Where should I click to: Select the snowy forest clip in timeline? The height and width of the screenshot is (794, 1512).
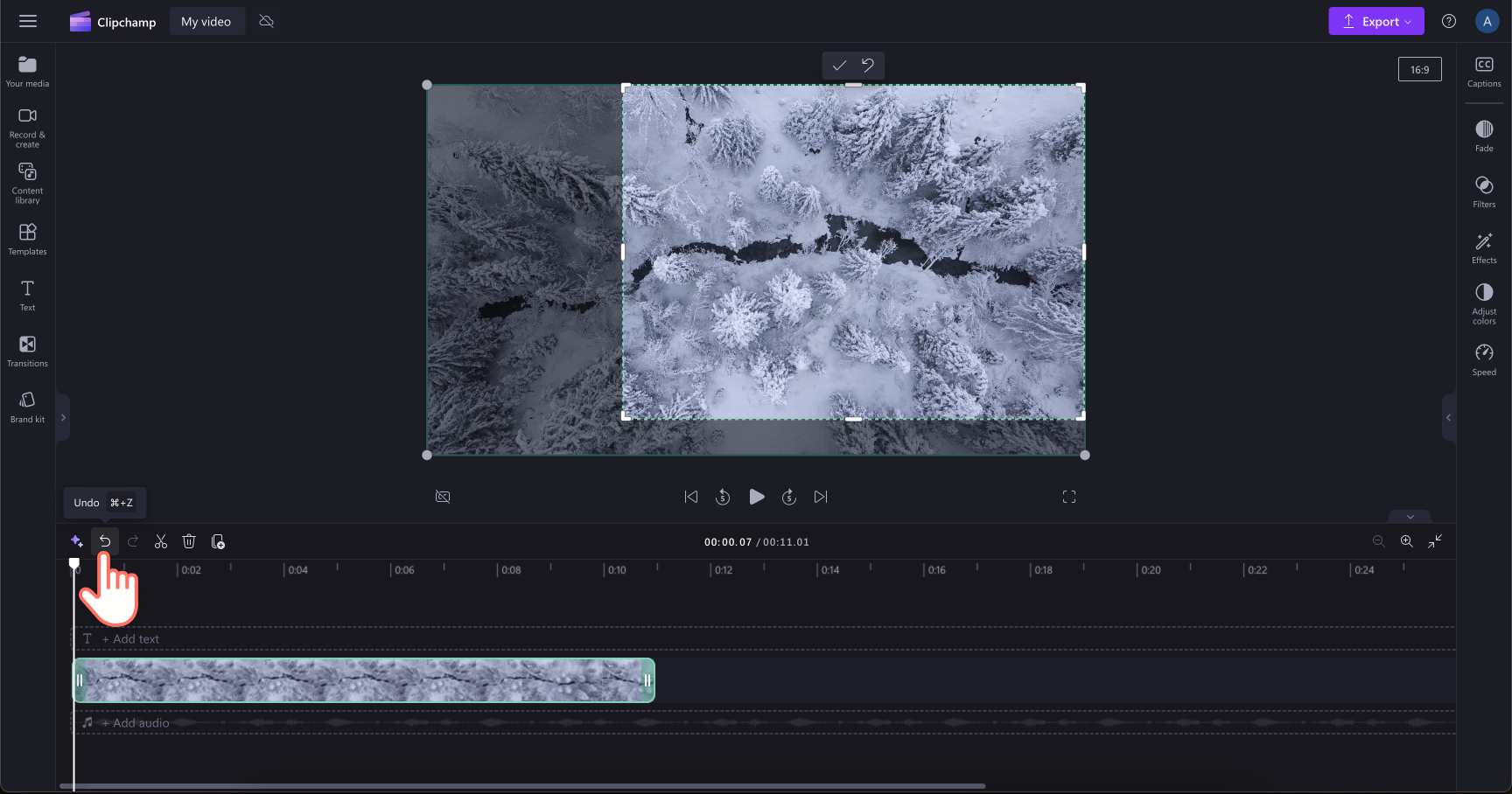(363, 680)
